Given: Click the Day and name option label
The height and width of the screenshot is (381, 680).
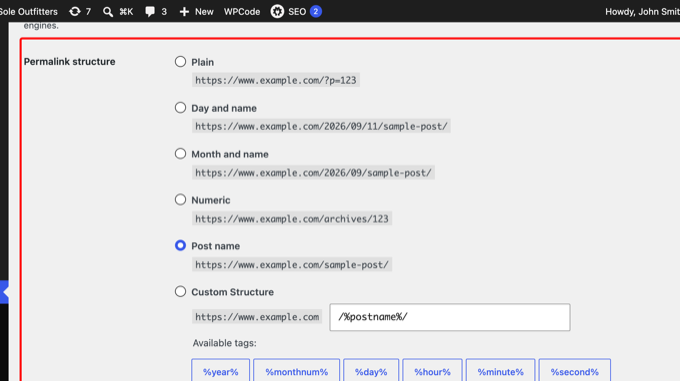Looking at the screenshot, I should (x=224, y=108).
